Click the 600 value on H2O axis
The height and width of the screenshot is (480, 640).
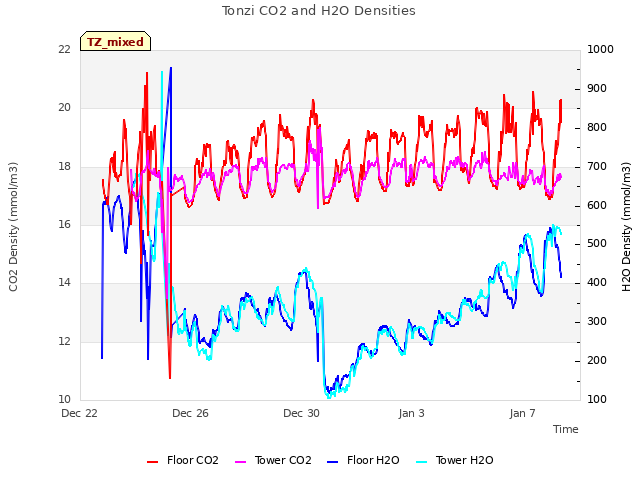point(597,205)
